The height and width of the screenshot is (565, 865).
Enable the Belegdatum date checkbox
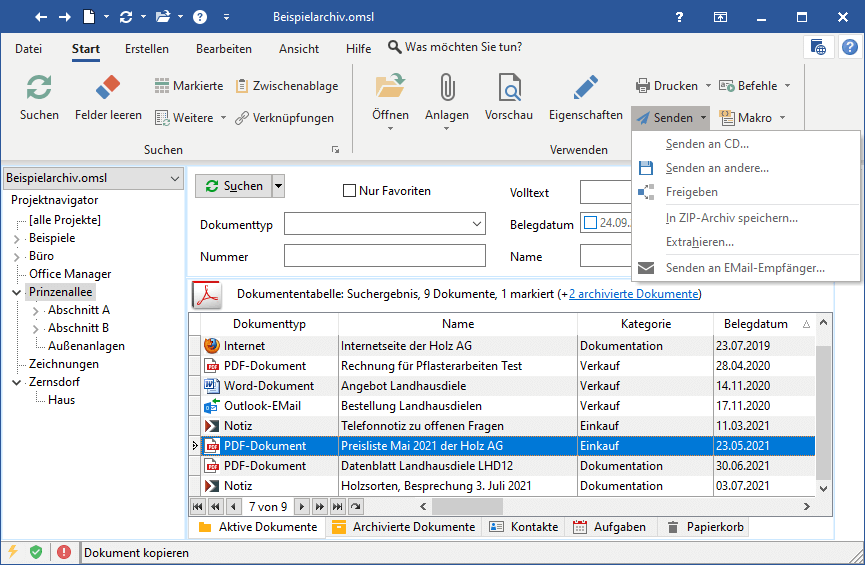click(x=590, y=224)
